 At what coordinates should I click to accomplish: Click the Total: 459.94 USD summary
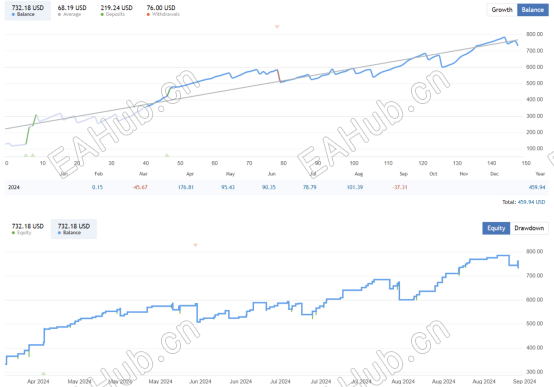[x=524, y=202]
